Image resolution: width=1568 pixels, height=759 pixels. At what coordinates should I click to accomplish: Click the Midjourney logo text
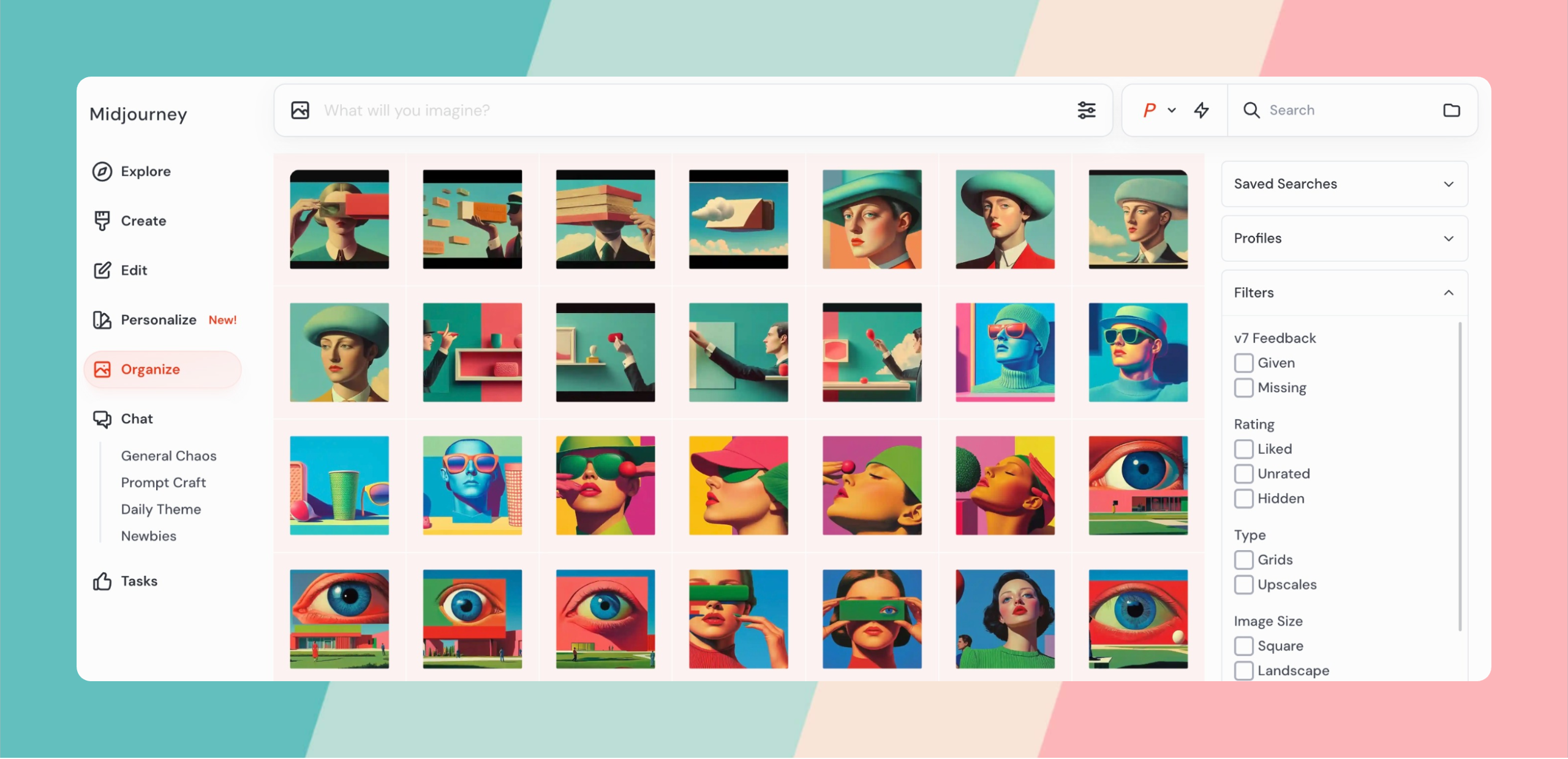(138, 114)
